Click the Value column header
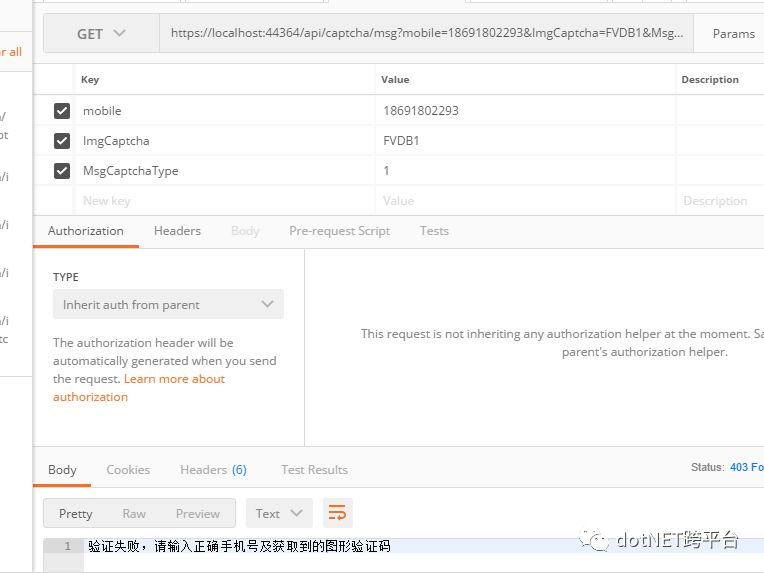The image size is (764, 573). (x=395, y=79)
